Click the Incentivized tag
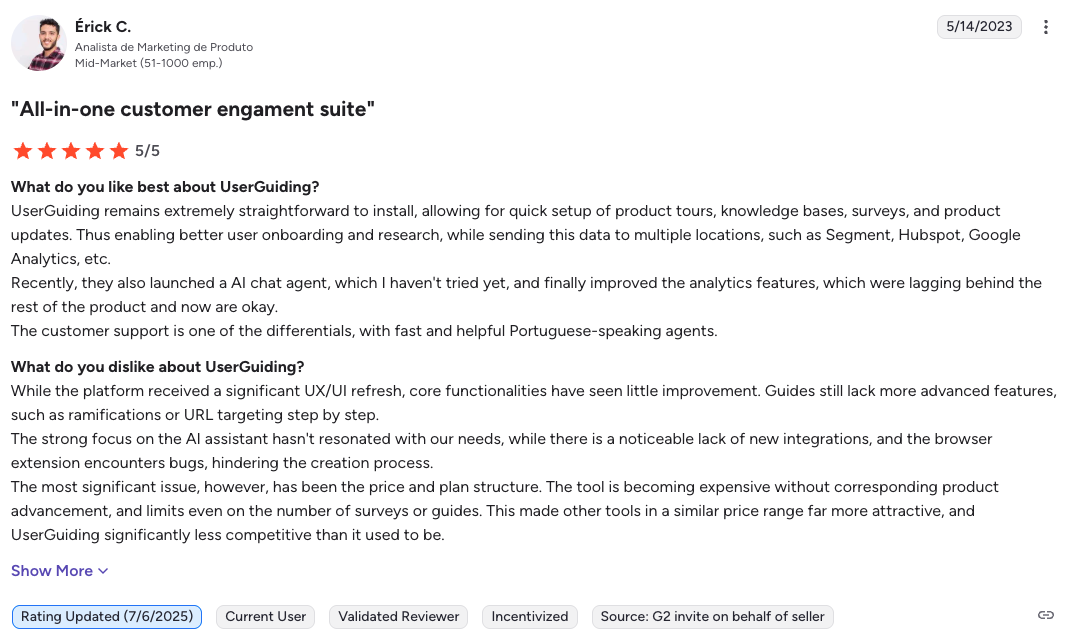1077x639 pixels. pyautogui.click(x=530, y=617)
